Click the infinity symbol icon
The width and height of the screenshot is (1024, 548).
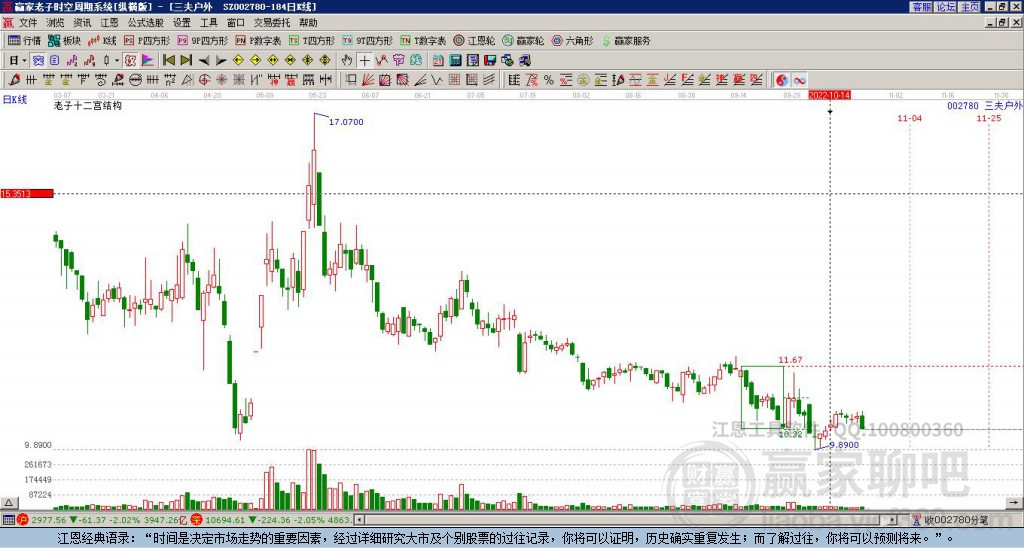click(x=799, y=80)
